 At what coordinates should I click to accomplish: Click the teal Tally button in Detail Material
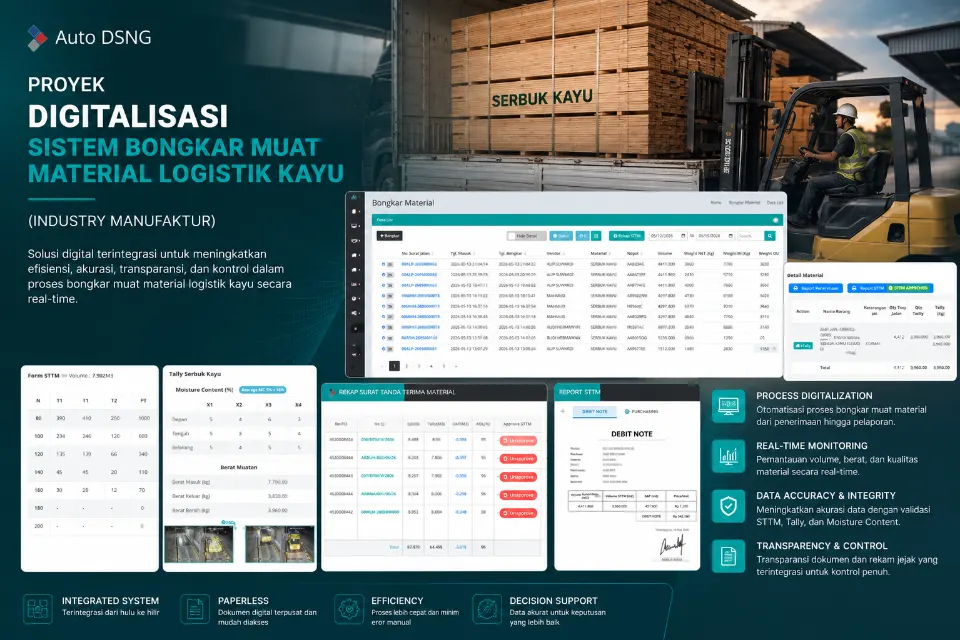pos(803,345)
